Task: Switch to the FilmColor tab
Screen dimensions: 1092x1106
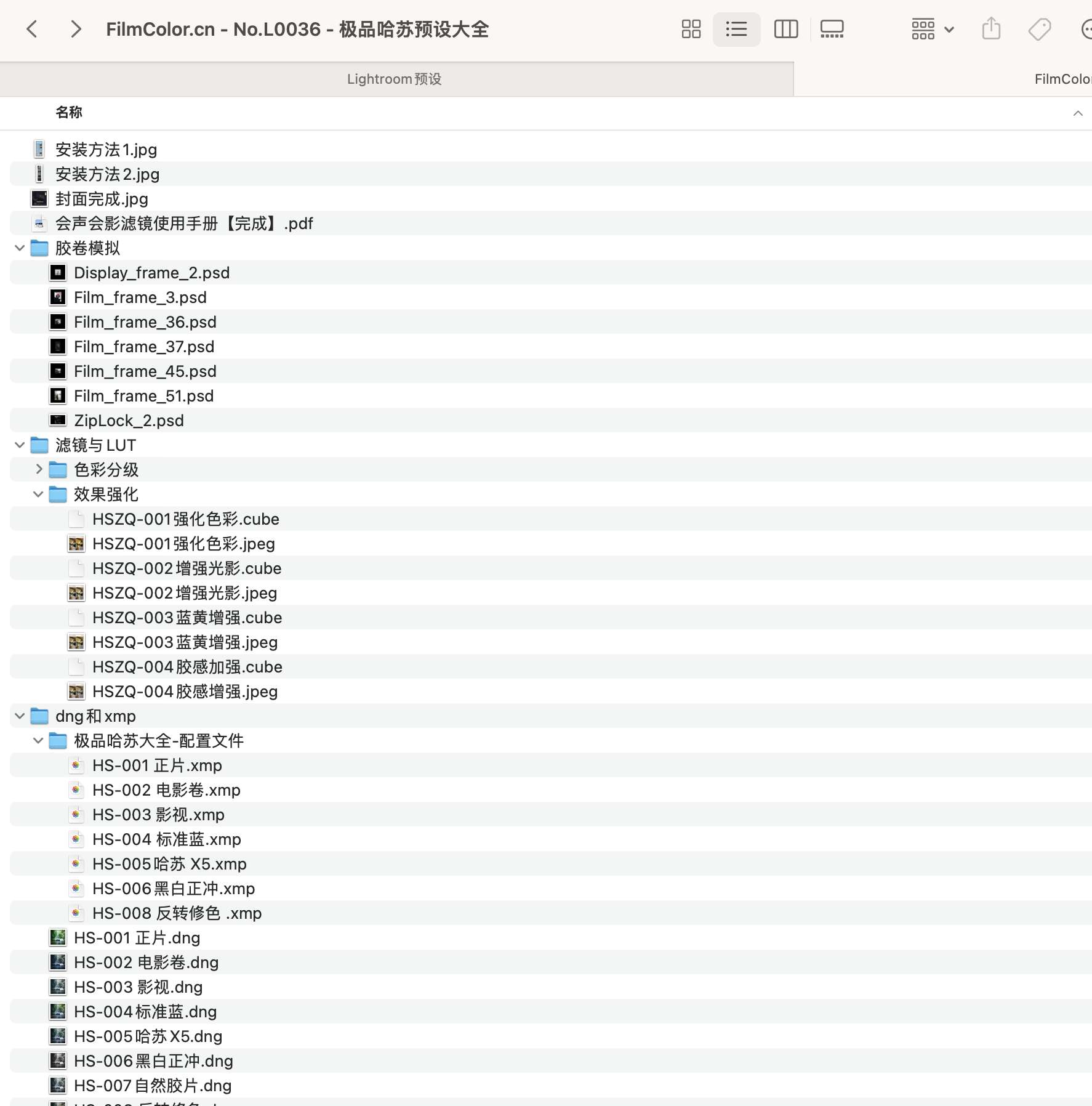Action: (x=1061, y=79)
